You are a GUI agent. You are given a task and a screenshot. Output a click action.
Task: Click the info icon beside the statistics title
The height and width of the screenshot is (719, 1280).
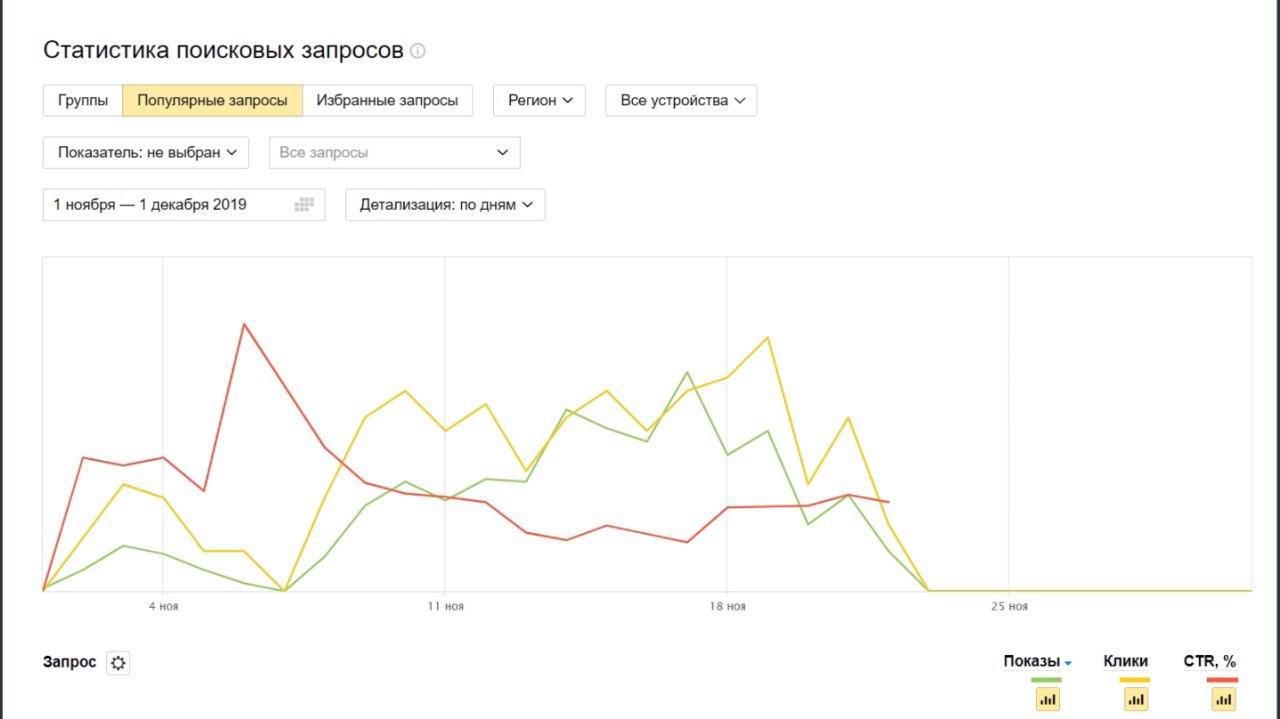pos(418,51)
